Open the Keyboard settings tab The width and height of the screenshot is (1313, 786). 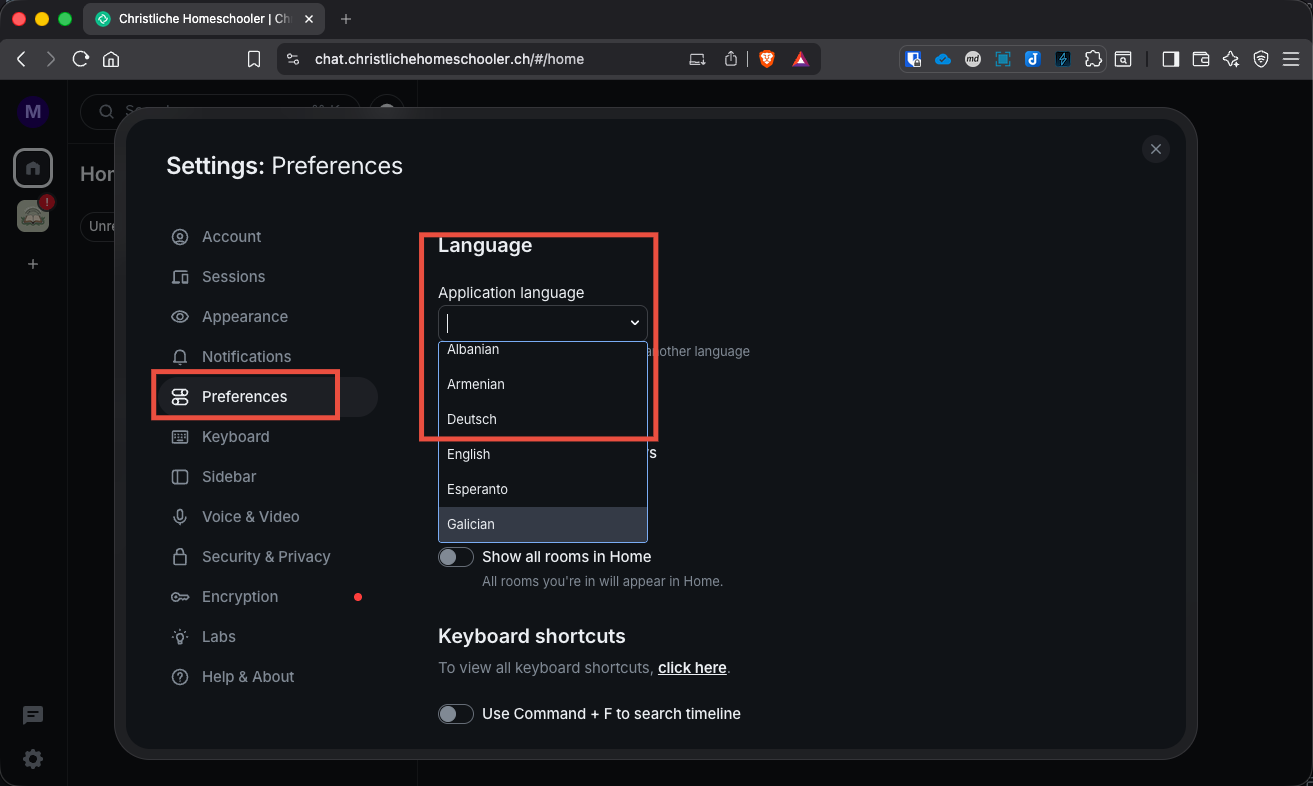click(267, 437)
